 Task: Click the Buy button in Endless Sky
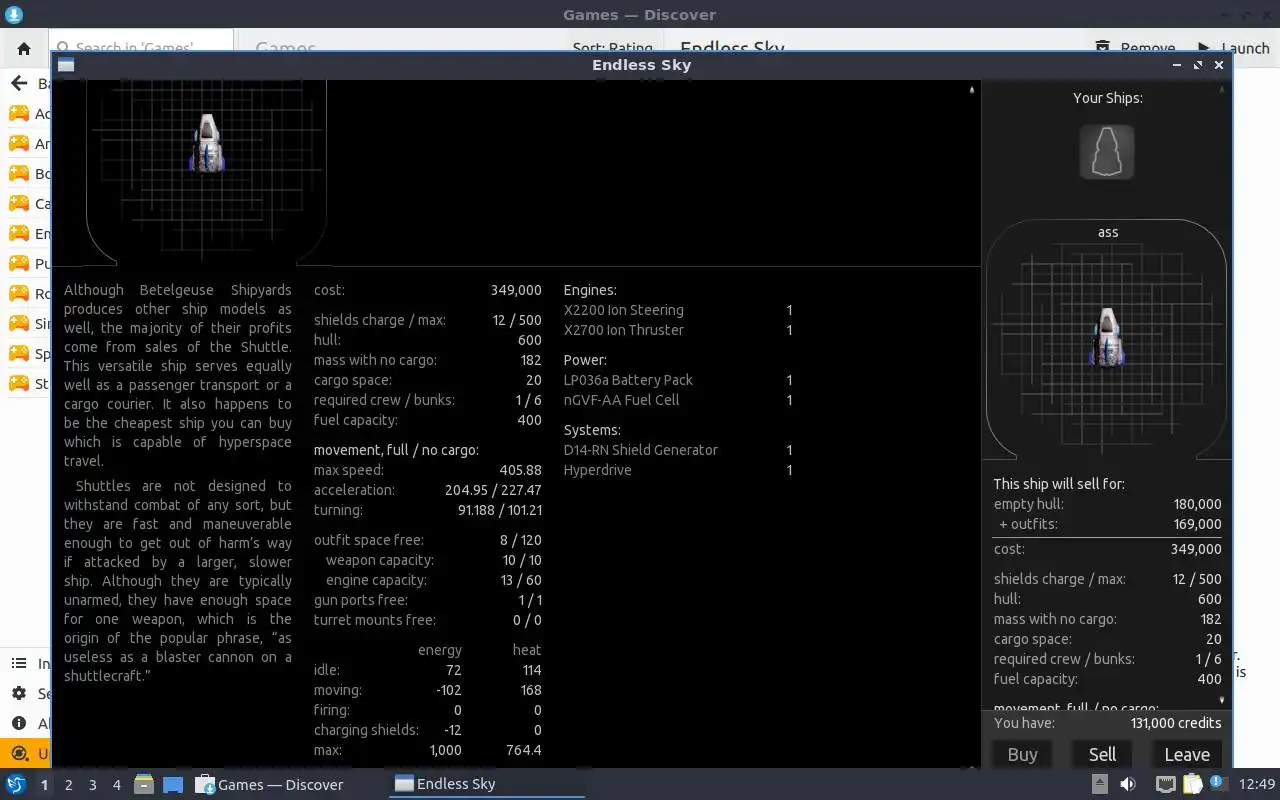click(x=1022, y=755)
